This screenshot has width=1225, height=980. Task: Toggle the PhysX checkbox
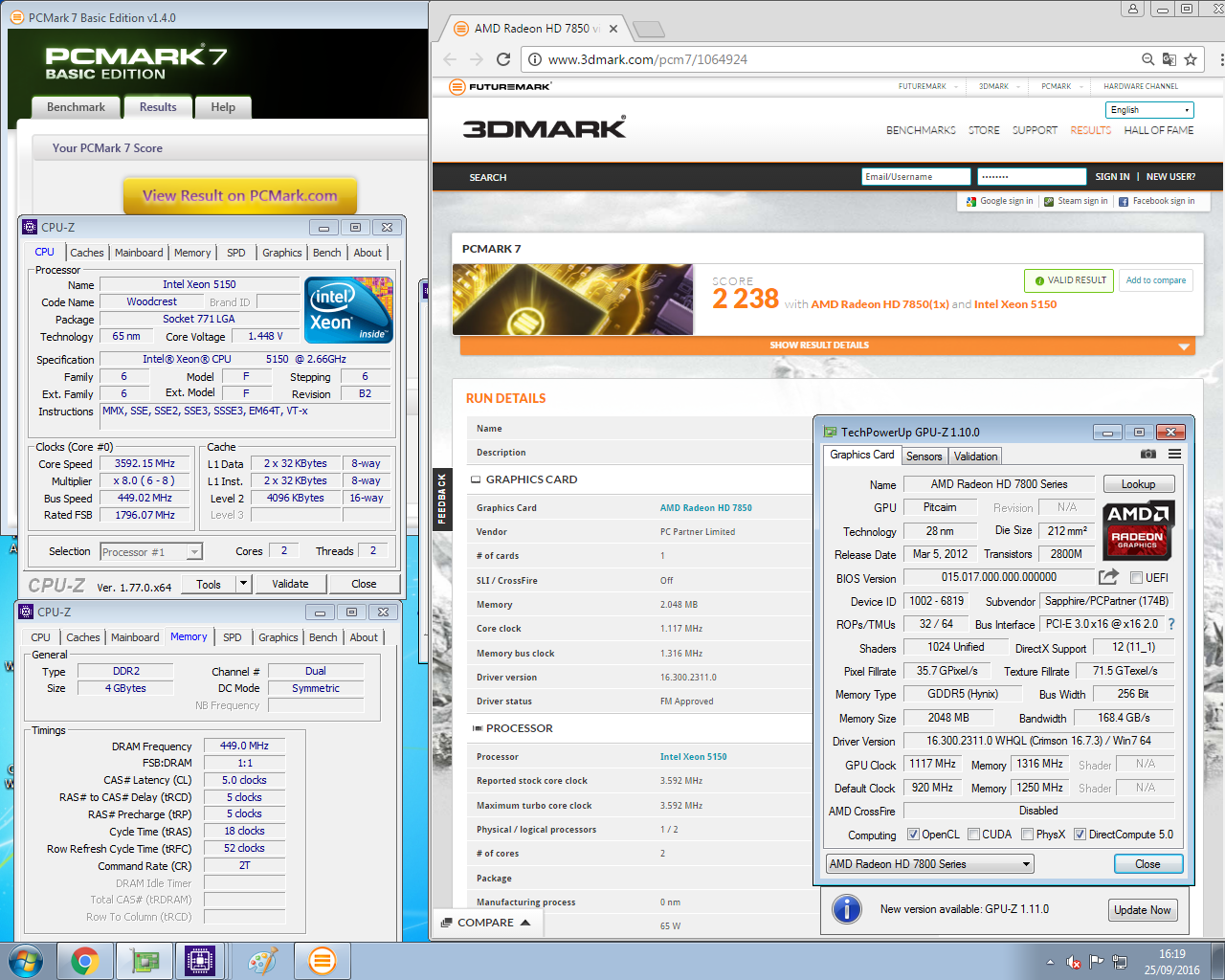coord(1027,835)
